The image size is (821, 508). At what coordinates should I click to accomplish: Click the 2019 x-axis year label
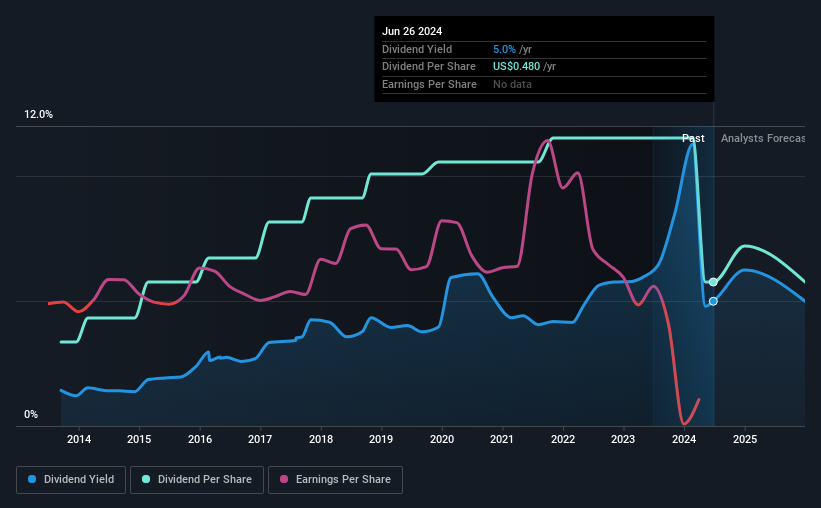click(x=381, y=439)
